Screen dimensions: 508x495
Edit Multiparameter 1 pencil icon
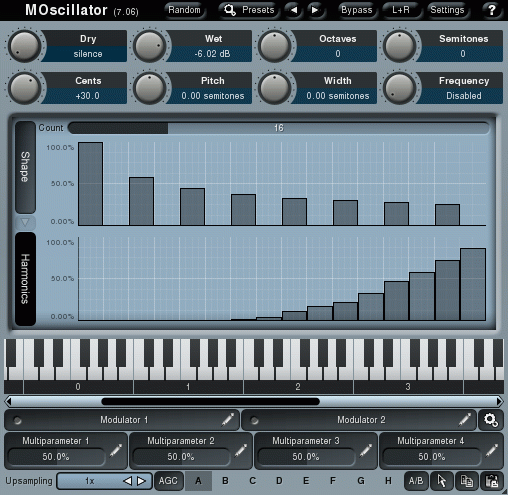116,451
